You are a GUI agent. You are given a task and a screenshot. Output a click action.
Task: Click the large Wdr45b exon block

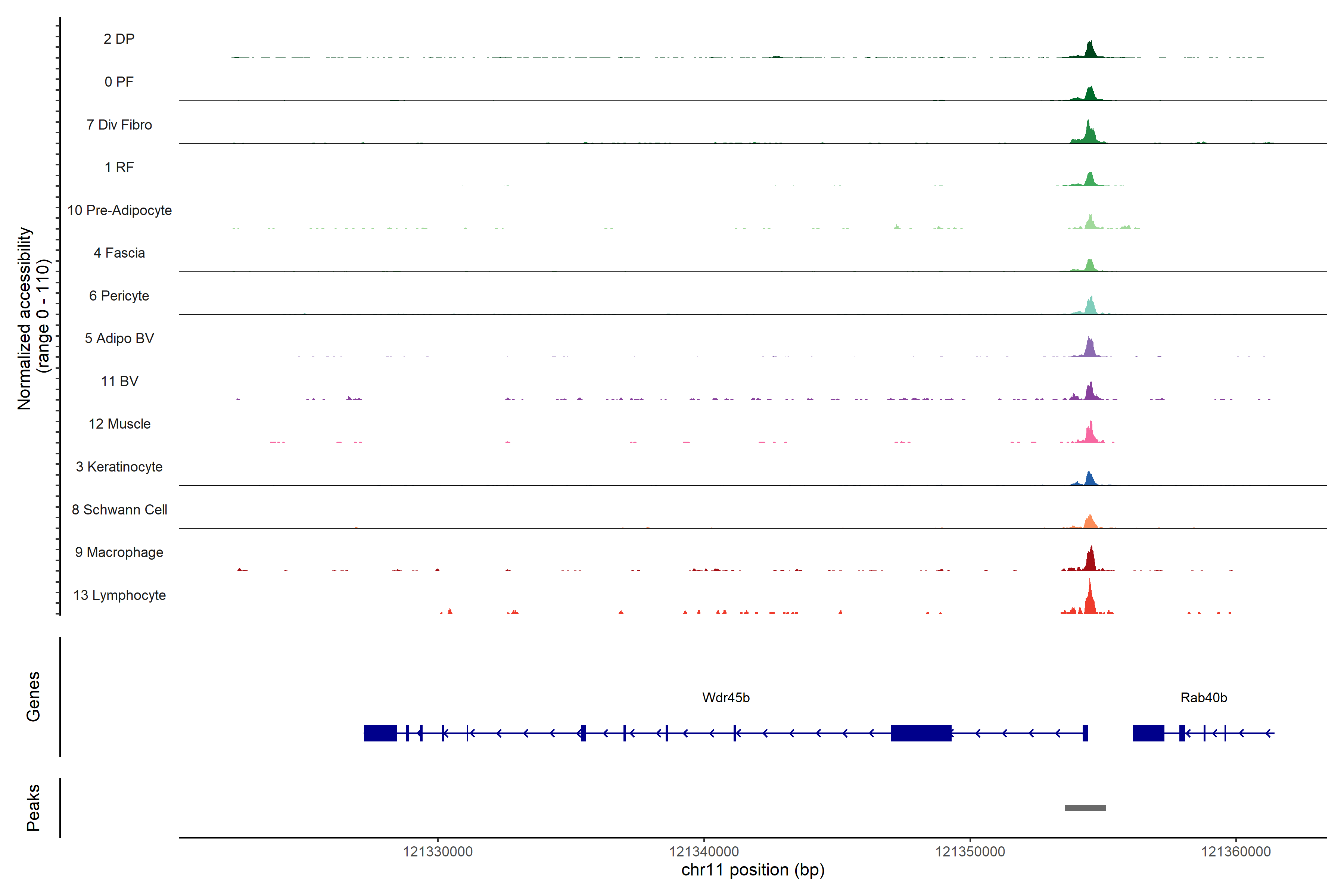coord(921,733)
